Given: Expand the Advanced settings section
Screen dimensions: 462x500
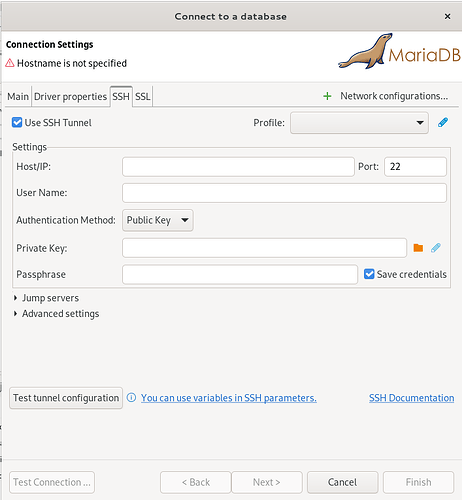Looking at the screenshot, I should [57, 314].
